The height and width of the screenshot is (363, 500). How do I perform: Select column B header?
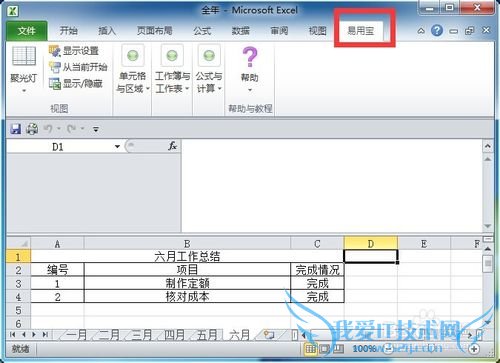(187, 244)
